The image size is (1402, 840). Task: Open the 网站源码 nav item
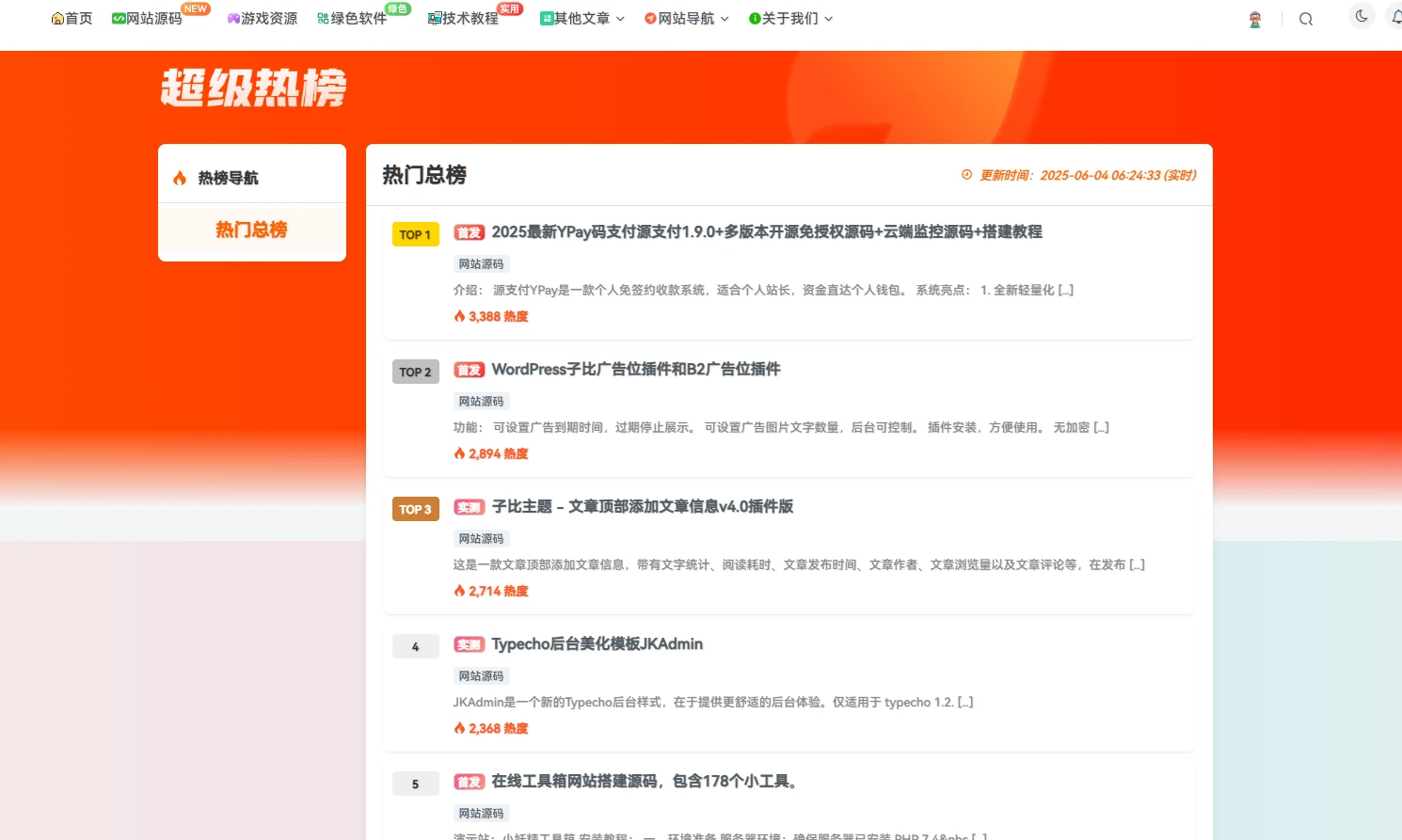[147, 19]
